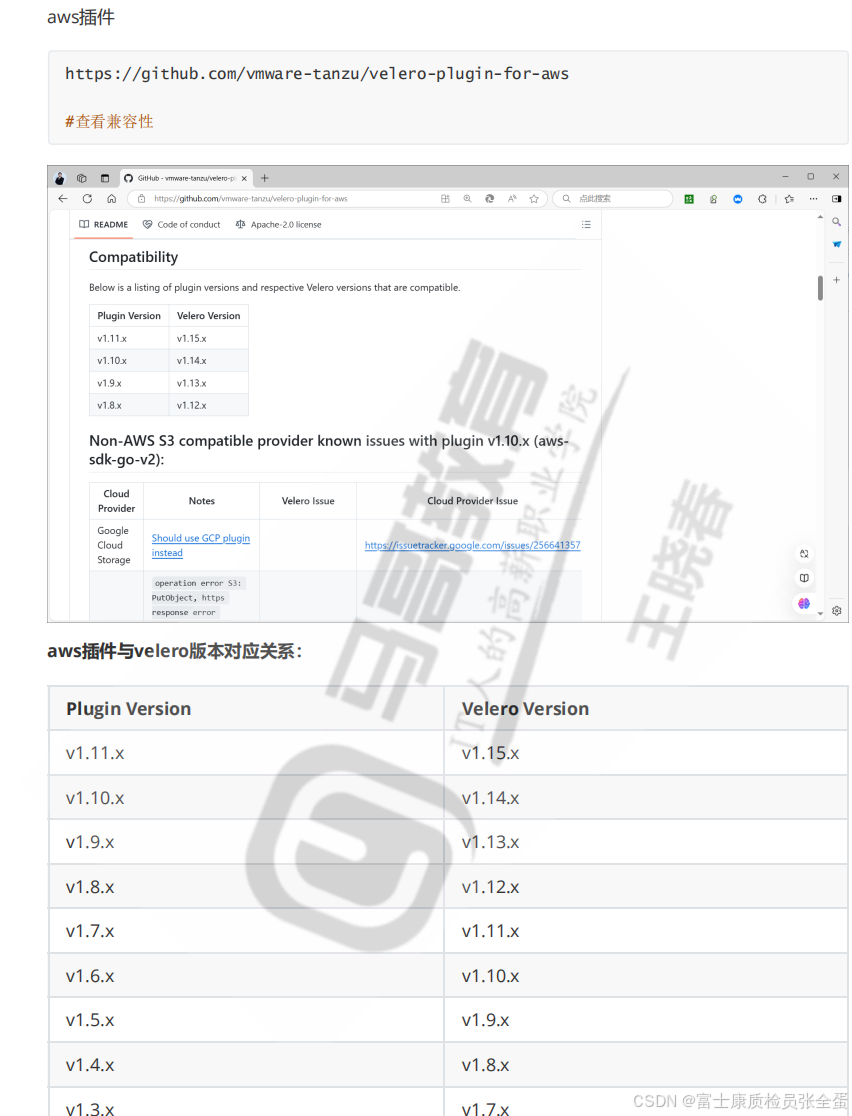Open a new browser tab with plus
The image size is (852, 1116).
pyautogui.click(x=264, y=178)
